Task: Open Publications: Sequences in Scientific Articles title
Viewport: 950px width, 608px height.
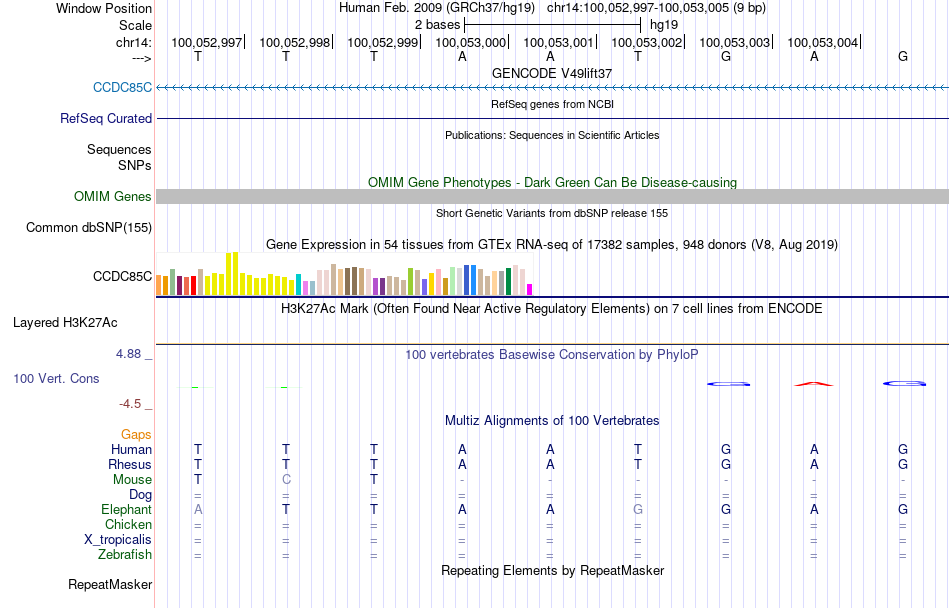Action: (x=552, y=135)
